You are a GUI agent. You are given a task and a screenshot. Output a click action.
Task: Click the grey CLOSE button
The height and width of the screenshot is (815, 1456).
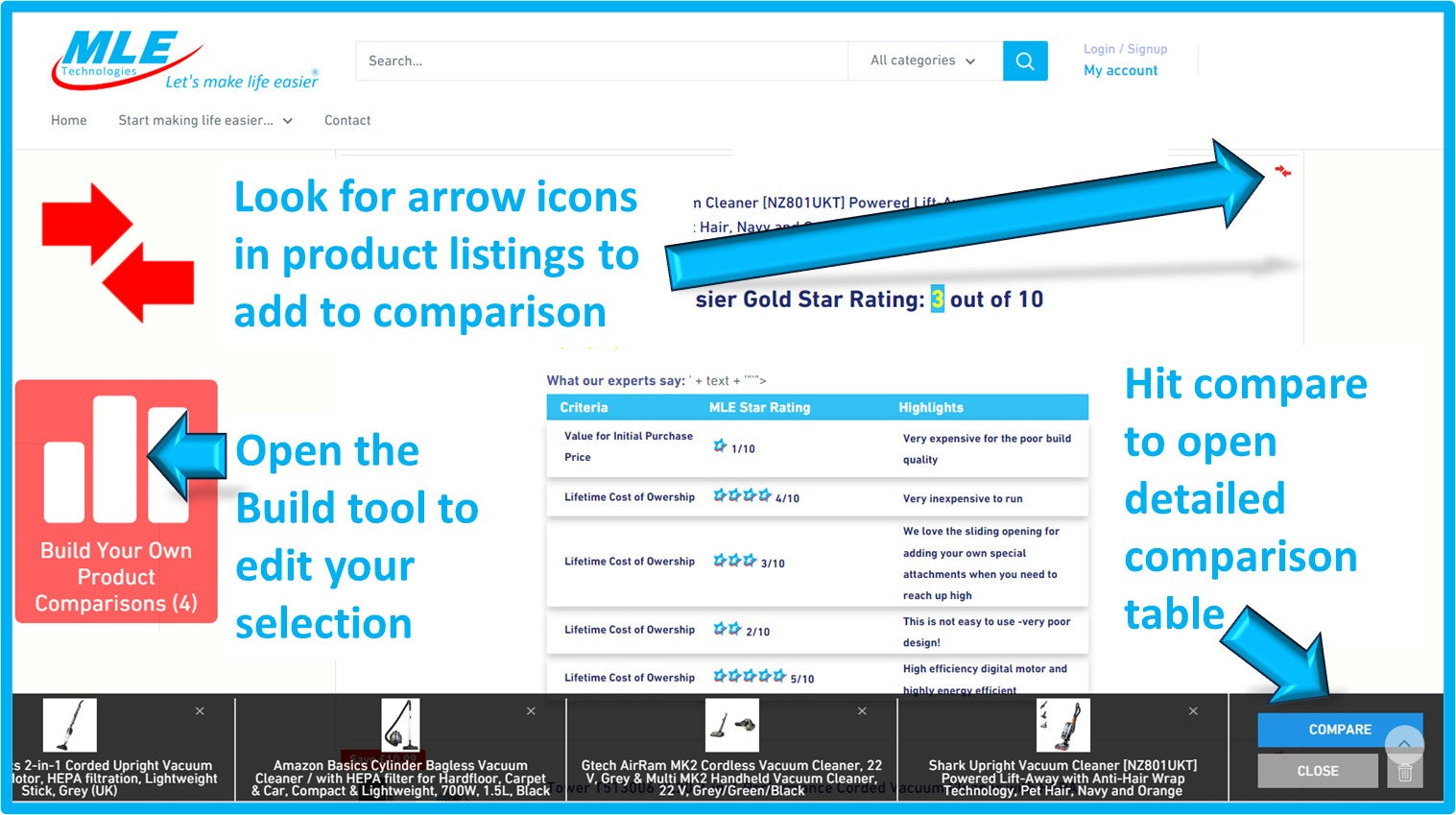[x=1318, y=771]
